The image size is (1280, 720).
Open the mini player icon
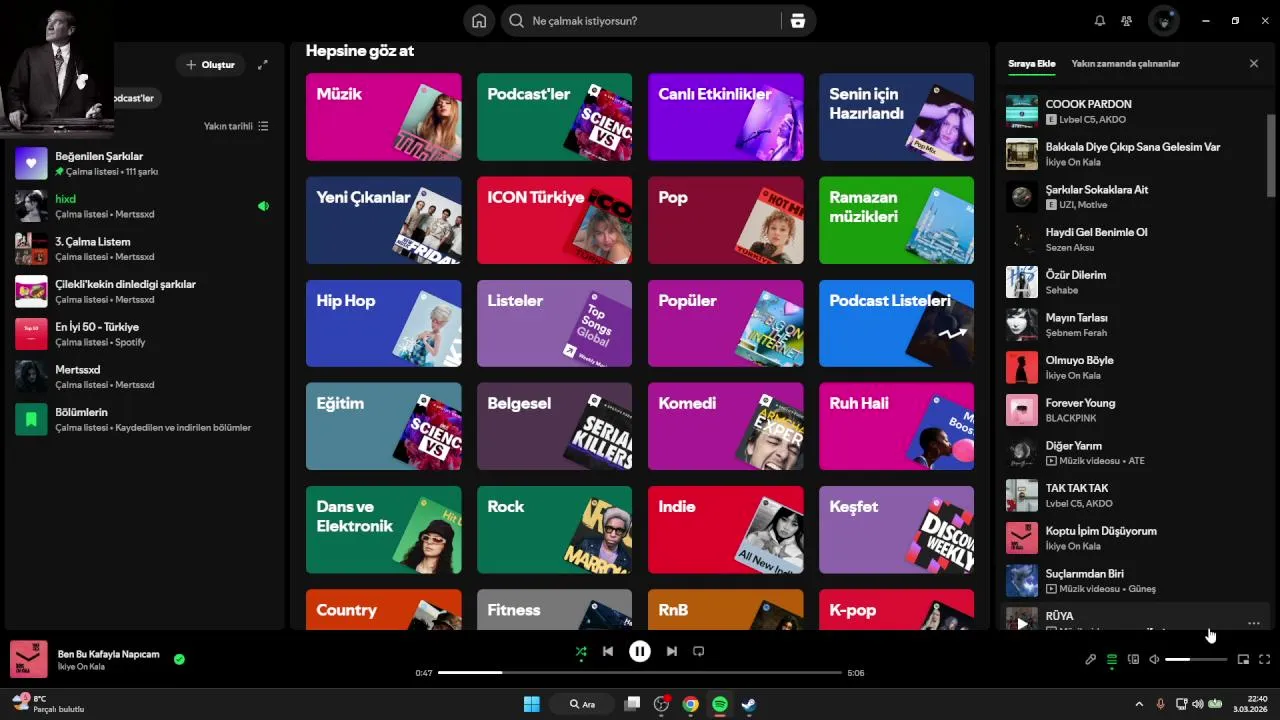pyautogui.click(x=1244, y=659)
